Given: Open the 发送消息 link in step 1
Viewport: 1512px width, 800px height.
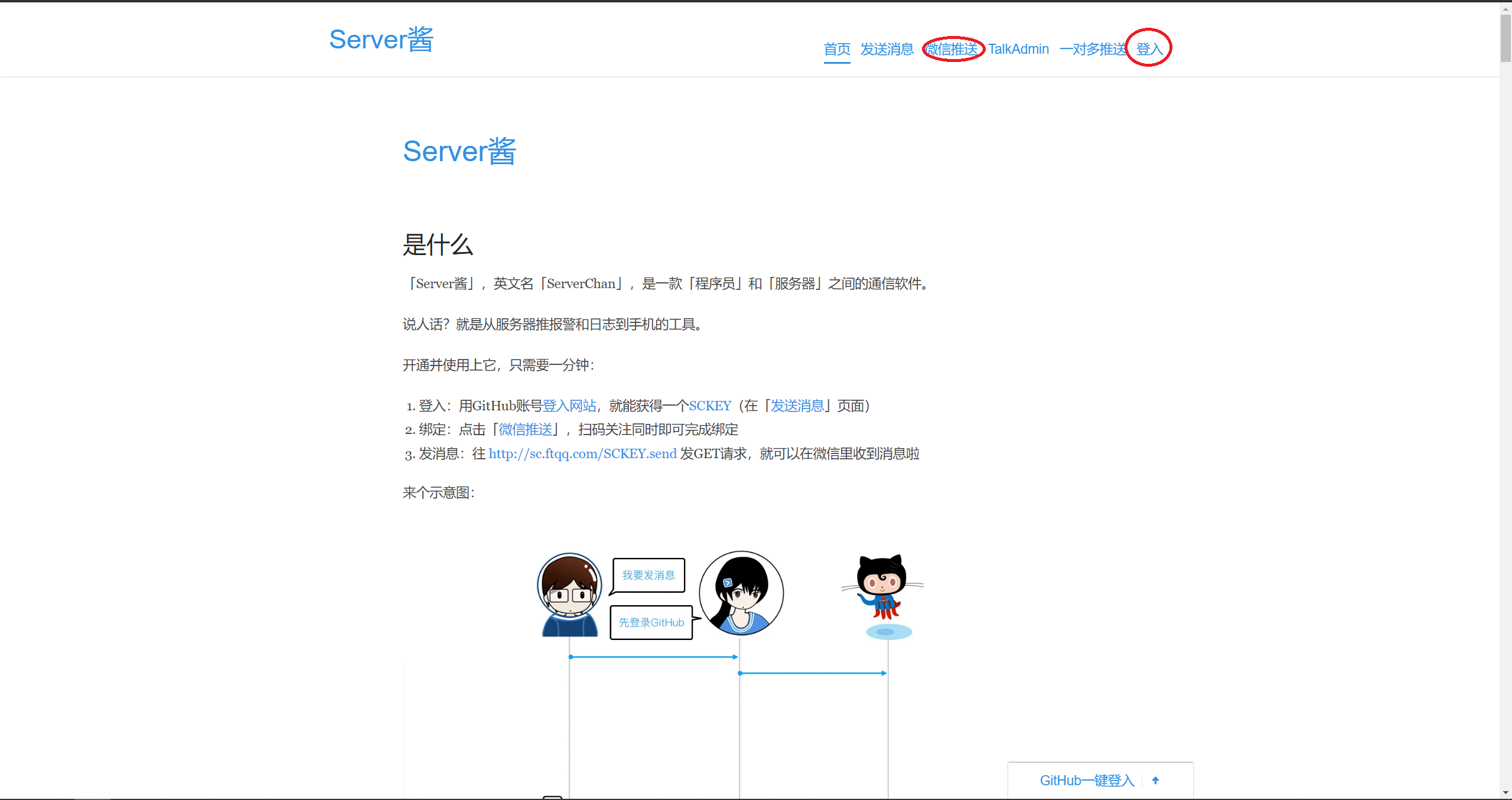Looking at the screenshot, I should click(797, 406).
